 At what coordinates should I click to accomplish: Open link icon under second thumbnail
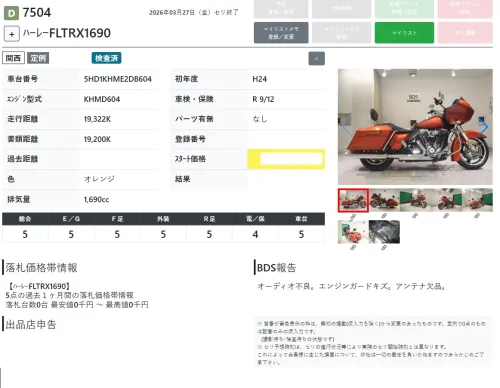click(x=384, y=216)
